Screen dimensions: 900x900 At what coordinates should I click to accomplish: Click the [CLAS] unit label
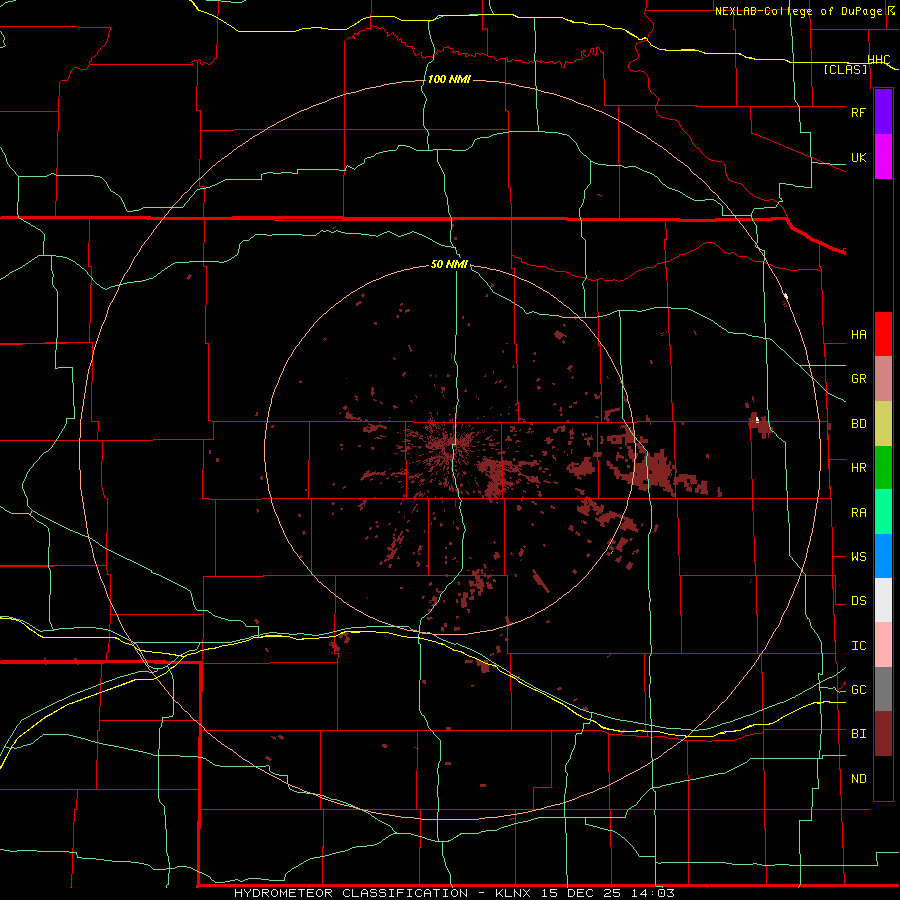[845, 70]
